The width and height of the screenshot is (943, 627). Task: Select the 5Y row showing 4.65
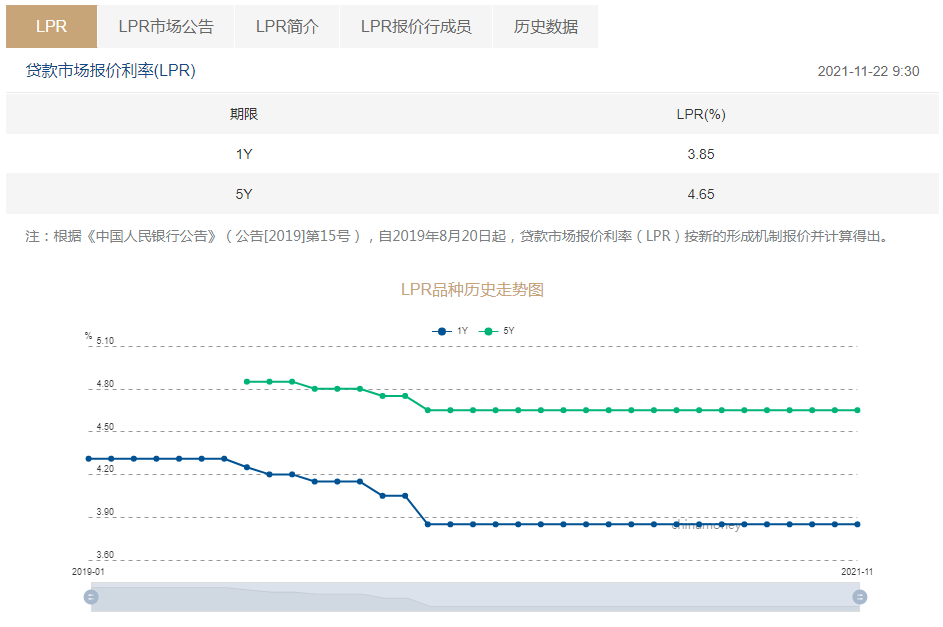[471, 194]
